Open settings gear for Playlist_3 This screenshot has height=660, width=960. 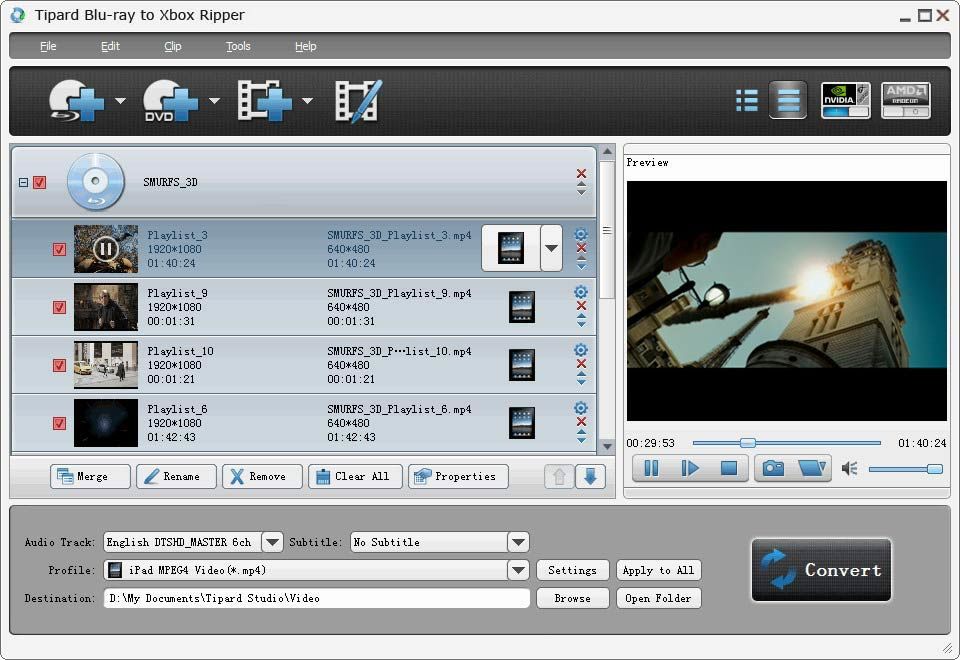tap(581, 234)
